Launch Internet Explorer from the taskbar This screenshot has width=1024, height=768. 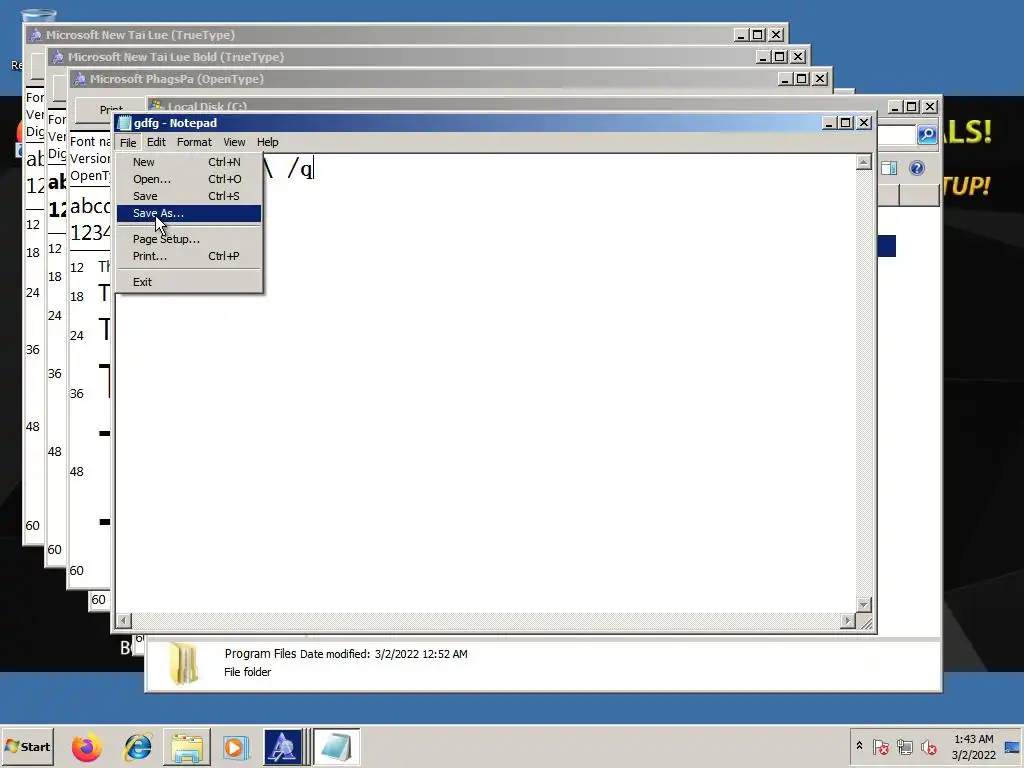(137, 747)
